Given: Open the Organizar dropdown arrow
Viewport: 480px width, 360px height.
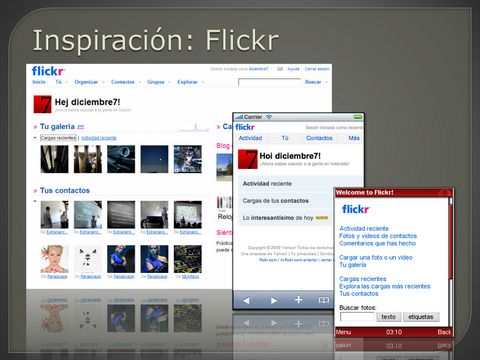Looking at the screenshot, I should tap(103, 82).
